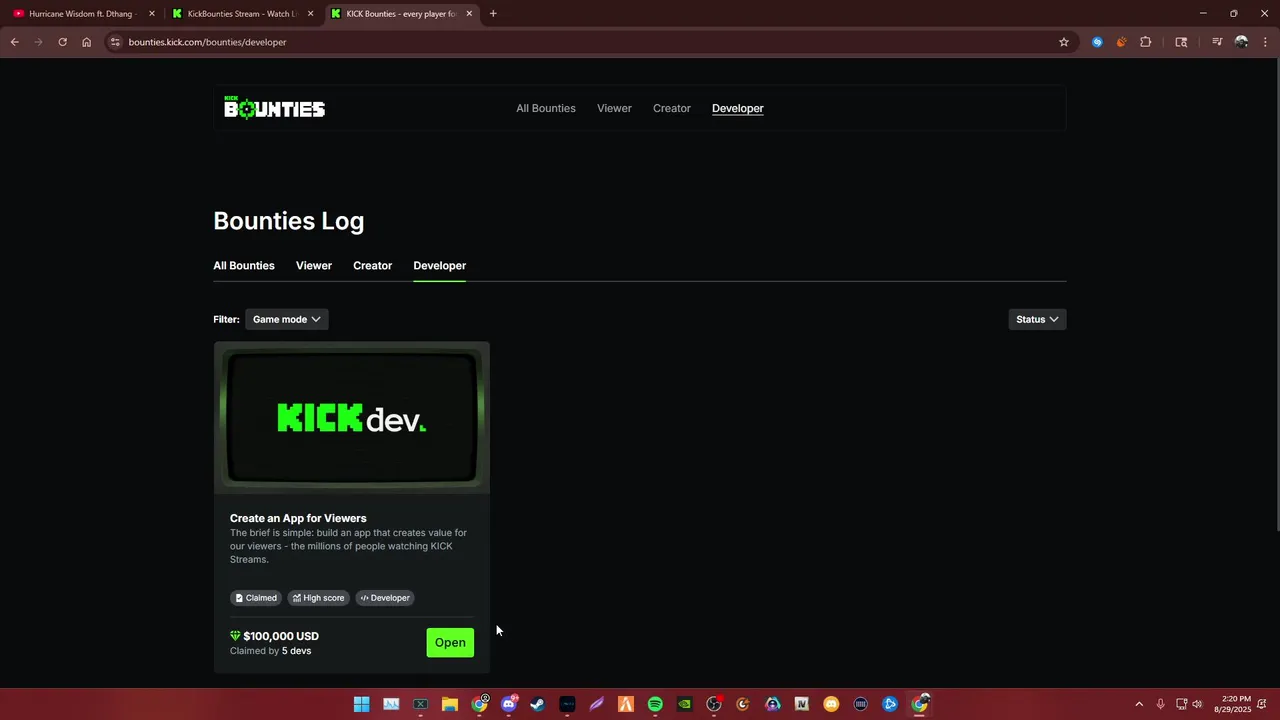1280x720 pixels.
Task: Open the Create an App bounty
Action: coord(450,642)
